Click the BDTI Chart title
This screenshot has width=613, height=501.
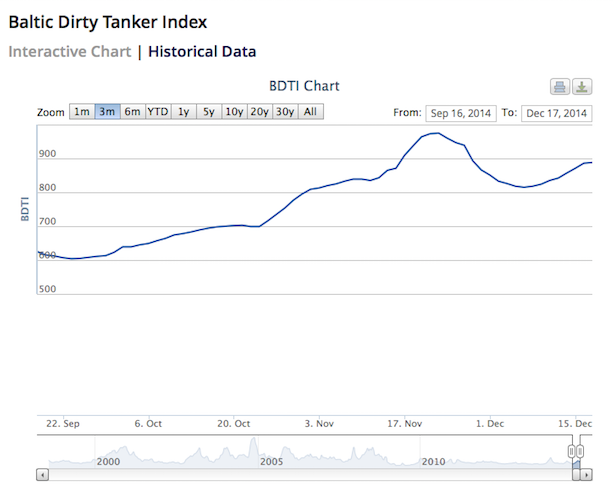[304, 86]
